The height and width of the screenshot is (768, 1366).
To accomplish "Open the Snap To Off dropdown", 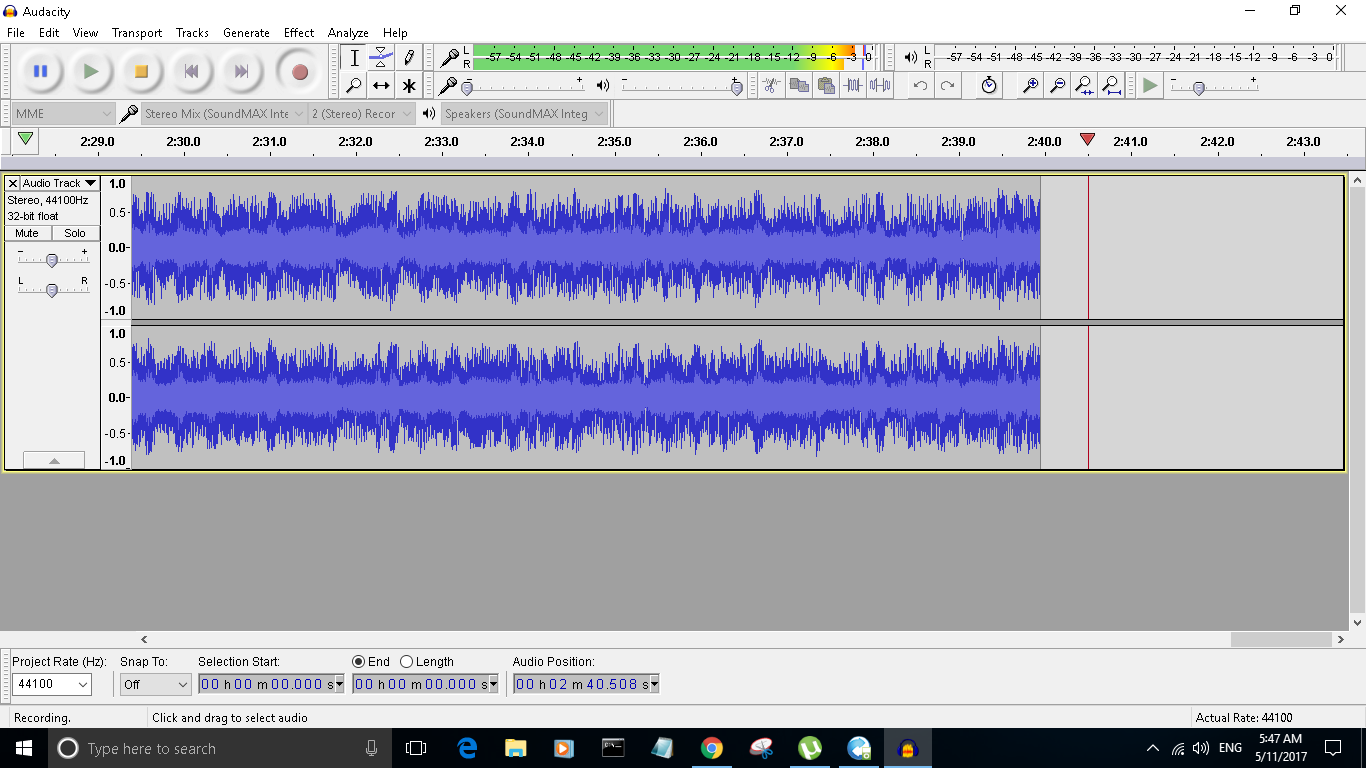I will 155,684.
